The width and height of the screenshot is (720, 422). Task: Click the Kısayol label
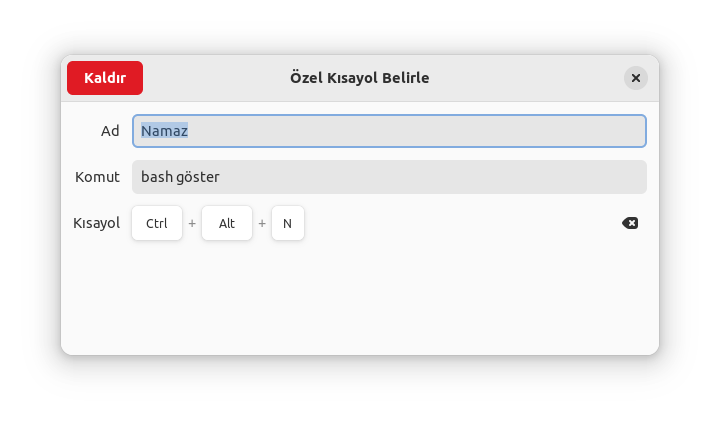(x=96, y=223)
